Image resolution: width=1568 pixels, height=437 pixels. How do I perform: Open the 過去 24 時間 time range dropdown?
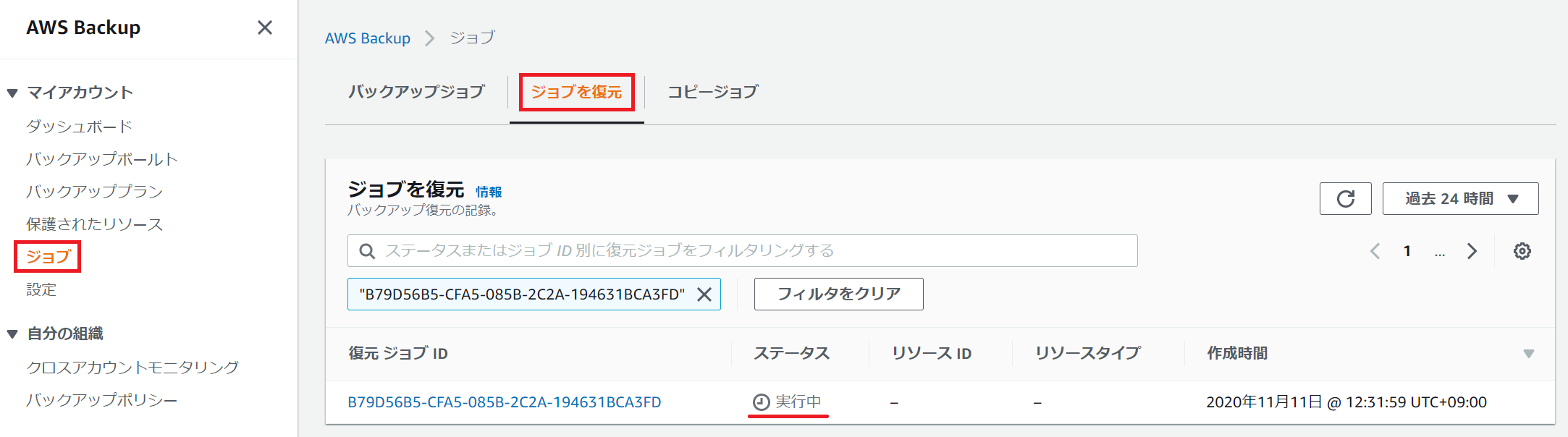pyautogui.click(x=1460, y=199)
